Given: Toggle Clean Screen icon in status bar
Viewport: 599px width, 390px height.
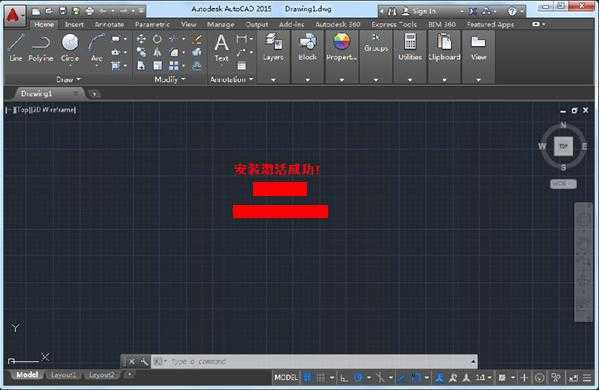Looking at the screenshot, I should (x=573, y=378).
